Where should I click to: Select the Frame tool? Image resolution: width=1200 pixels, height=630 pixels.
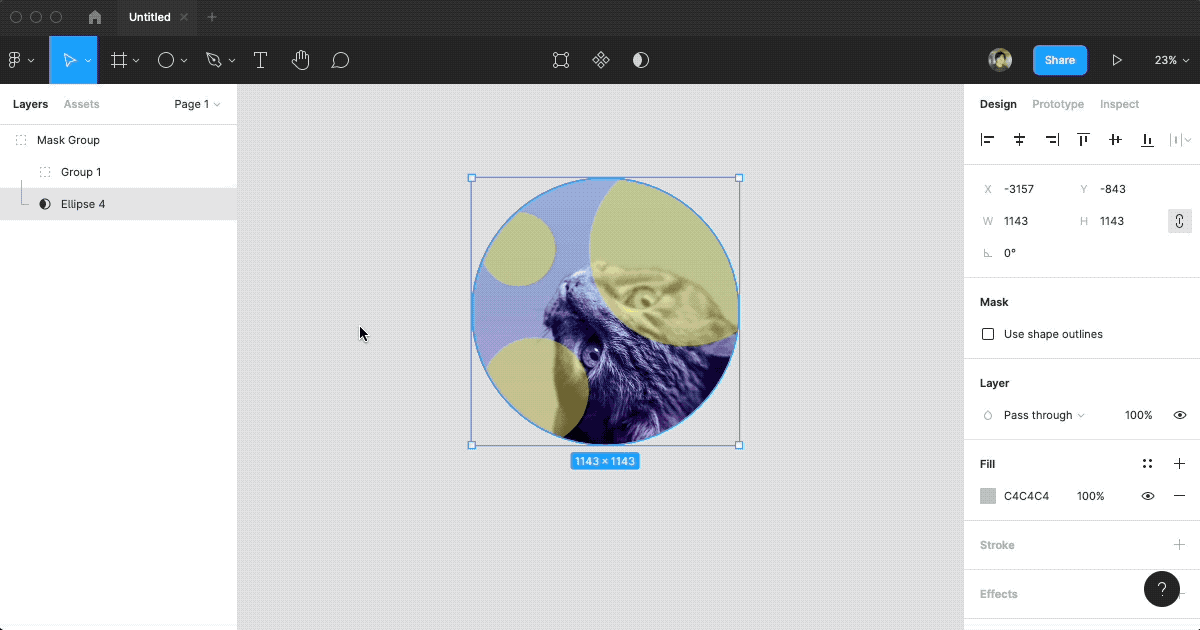tap(119, 59)
